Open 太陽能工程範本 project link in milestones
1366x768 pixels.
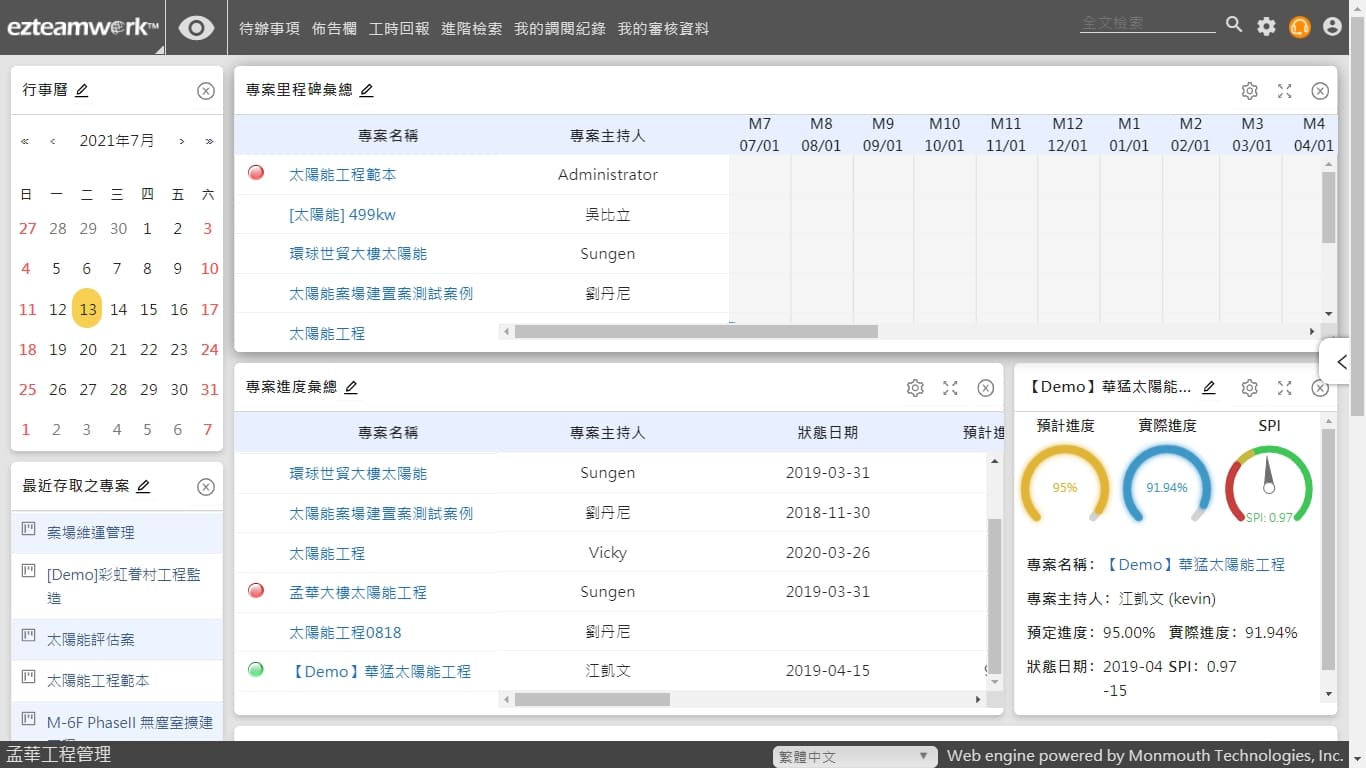pyautogui.click(x=342, y=175)
